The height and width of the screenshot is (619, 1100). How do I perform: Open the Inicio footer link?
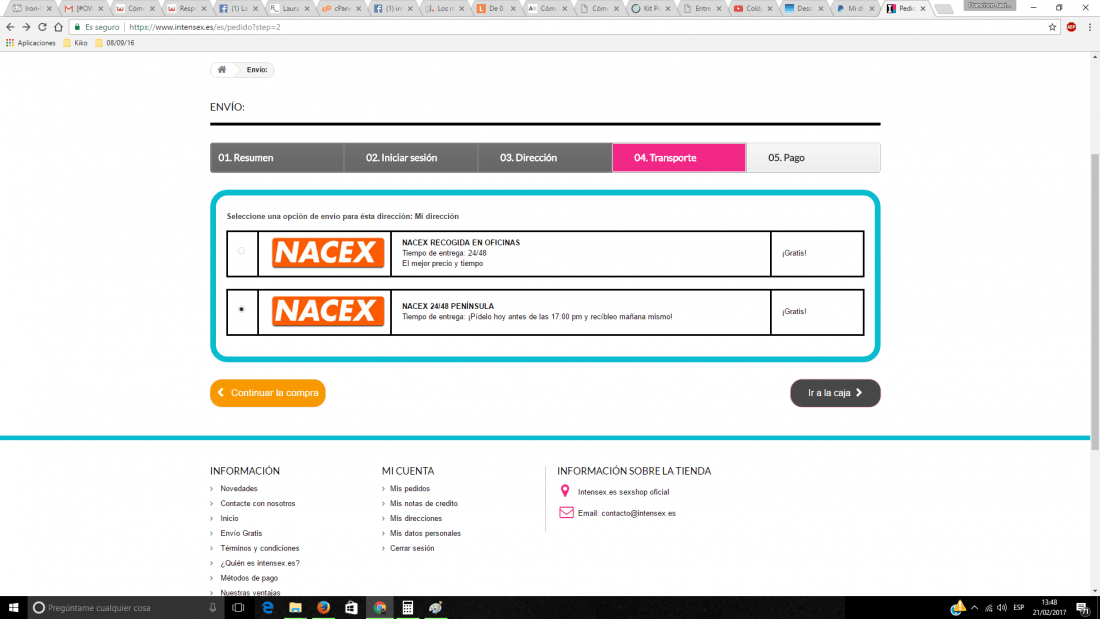229,518
